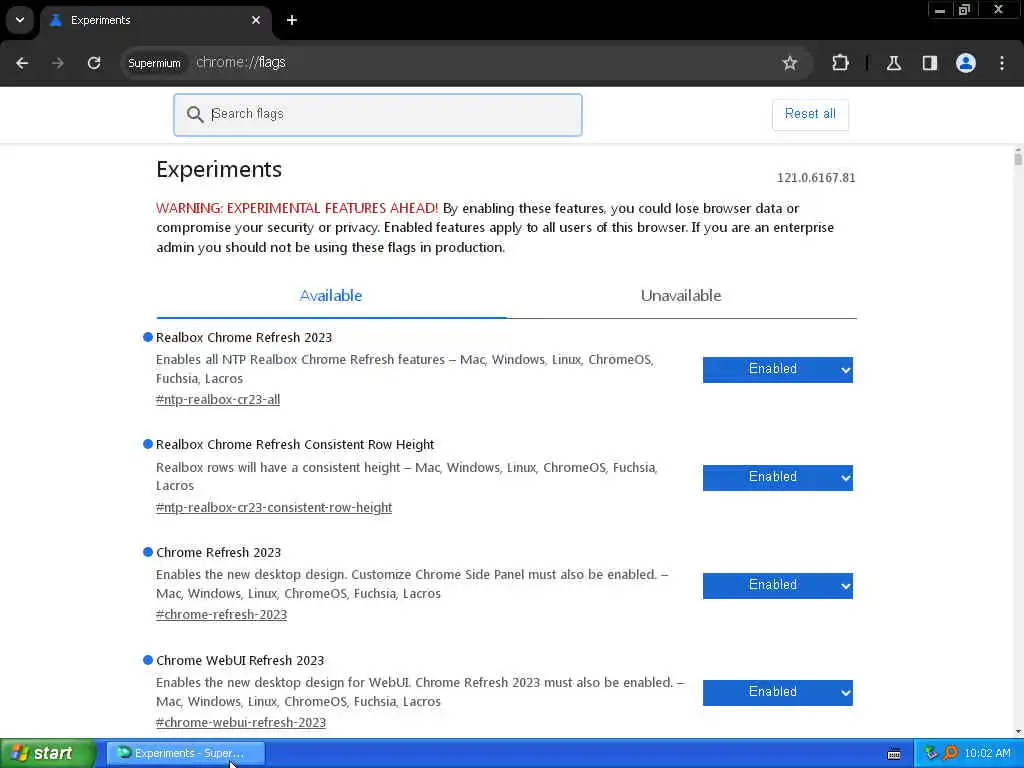
Task: Follow the #chrome-webui-refresh-2023 link
Action: [x=241, y=722]
